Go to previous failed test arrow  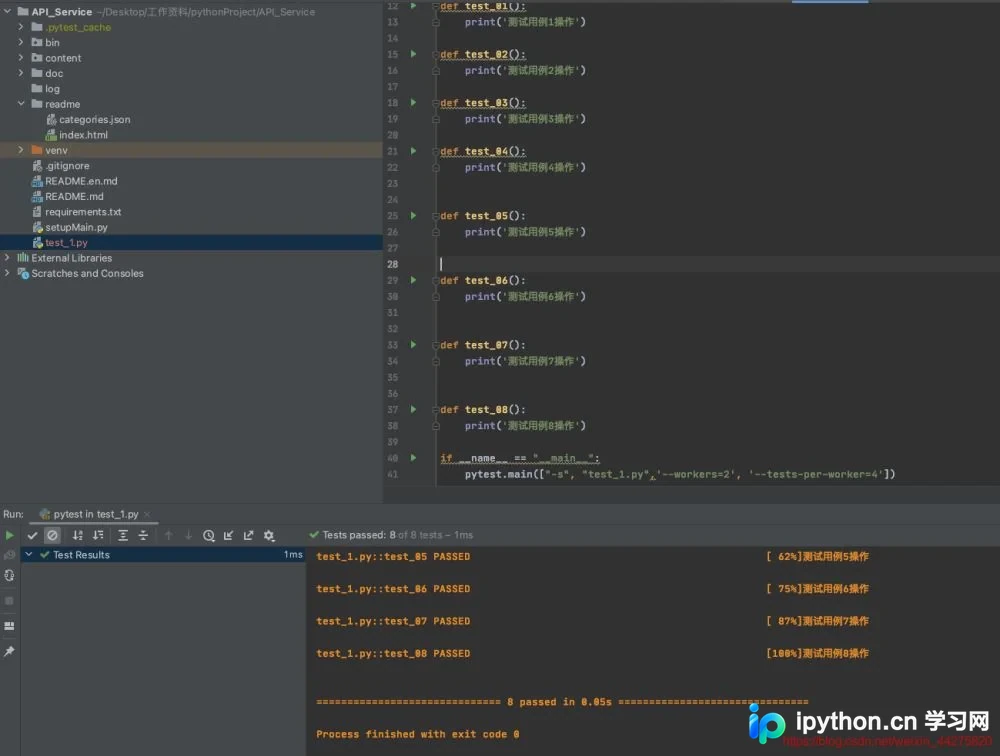168,535
